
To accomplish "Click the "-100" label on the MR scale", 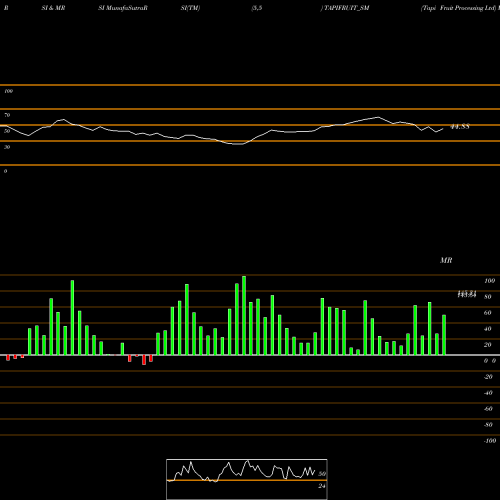I will point(490,441).
